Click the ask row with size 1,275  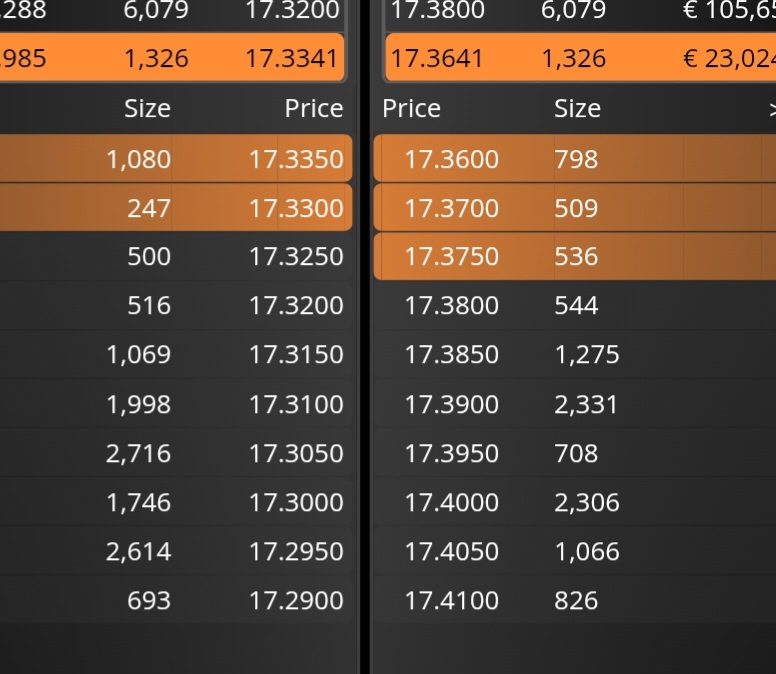point(587,355)
